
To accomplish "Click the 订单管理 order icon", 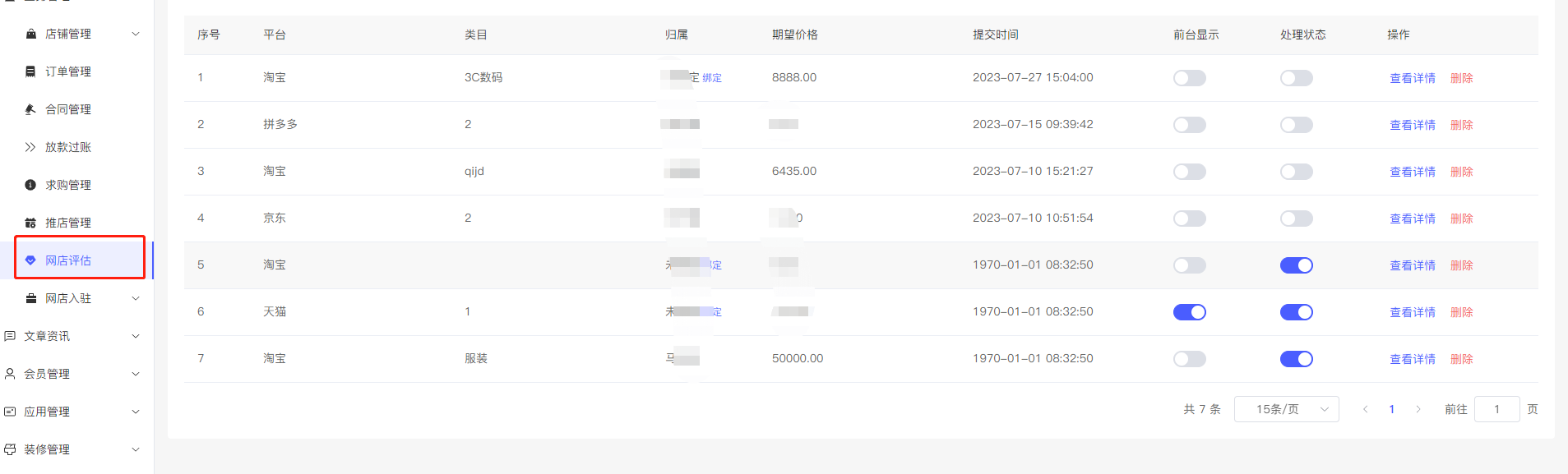I will click(x=31, y=71).
